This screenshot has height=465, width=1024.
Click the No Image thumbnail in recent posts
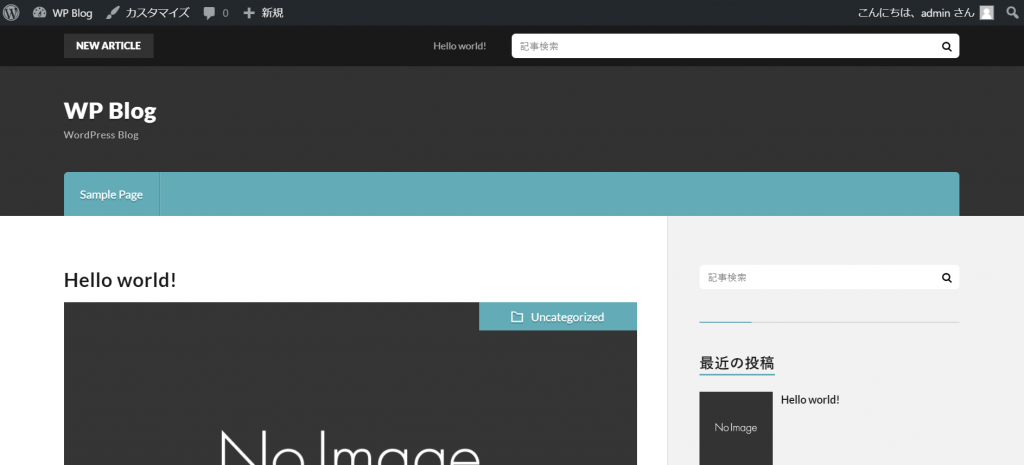[x=736, y=428]
